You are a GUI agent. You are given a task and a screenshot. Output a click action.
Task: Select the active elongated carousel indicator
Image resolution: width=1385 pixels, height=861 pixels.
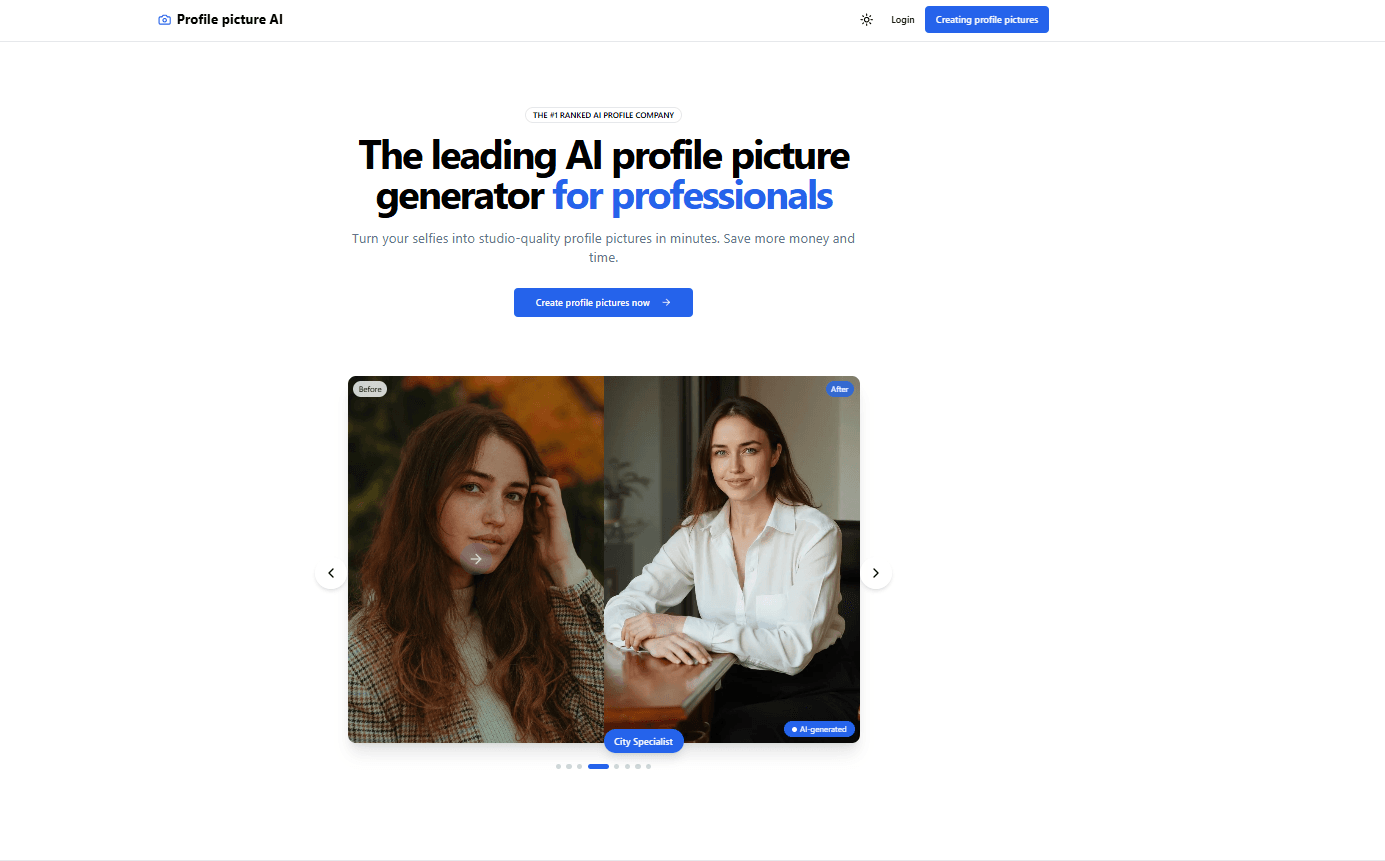pos(598,766)
